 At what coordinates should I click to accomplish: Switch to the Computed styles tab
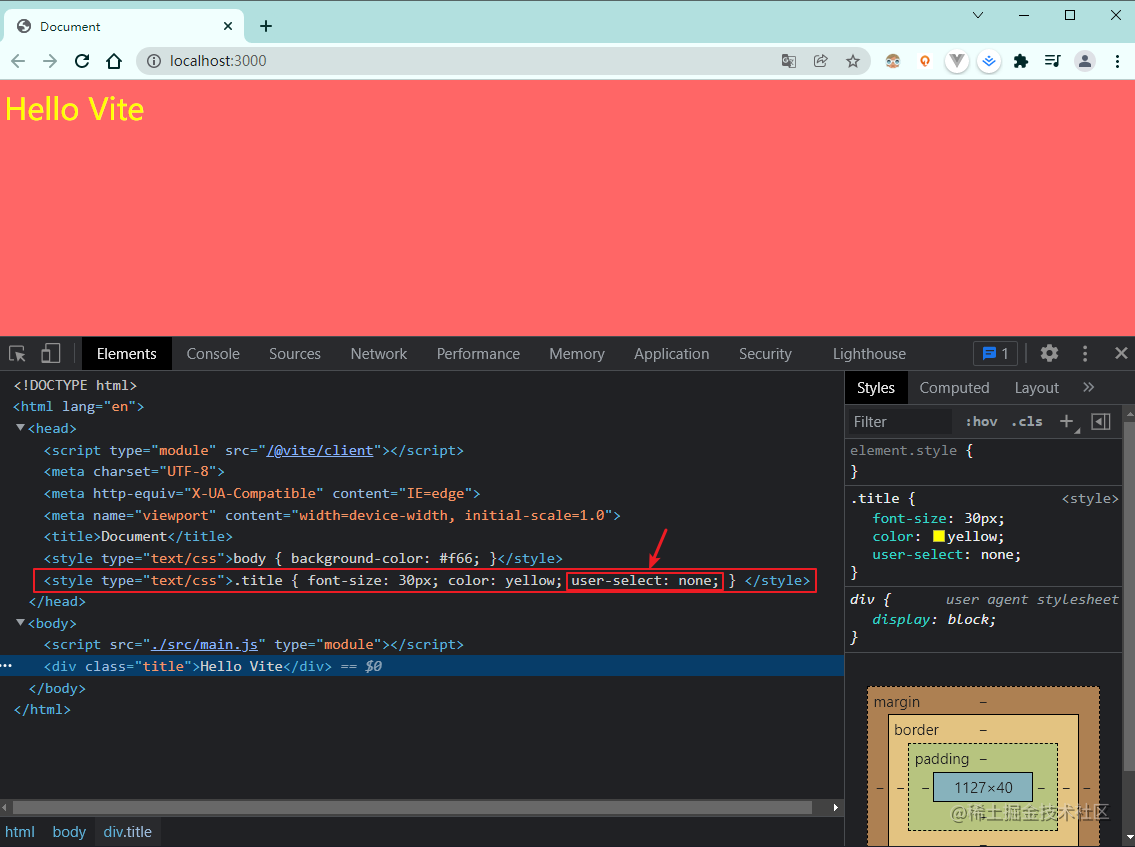click(x=954, y=387)
